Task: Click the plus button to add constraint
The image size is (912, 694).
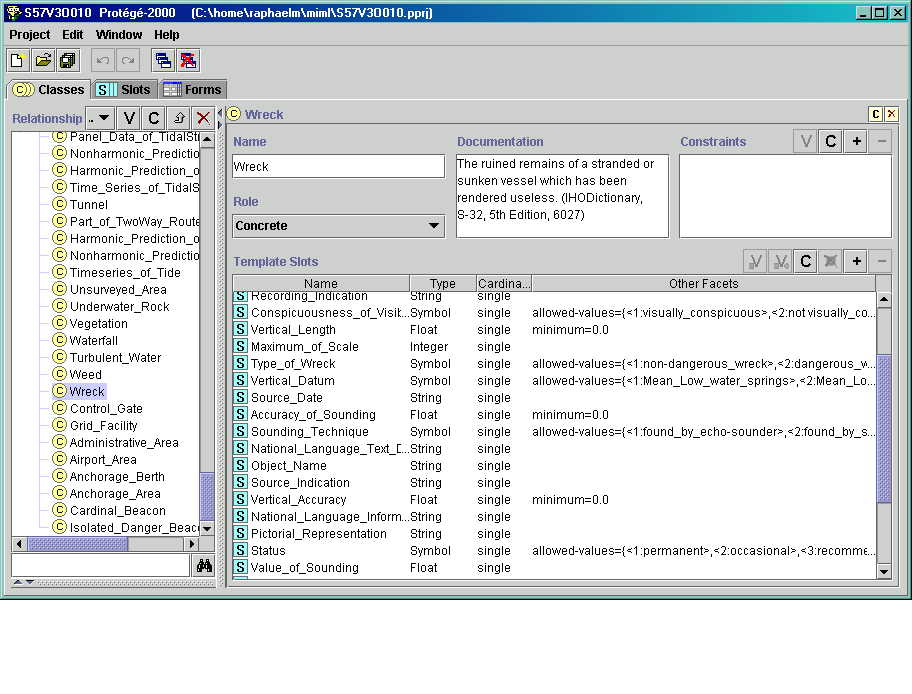Action: pyautogui.click(x=855, y=142)
